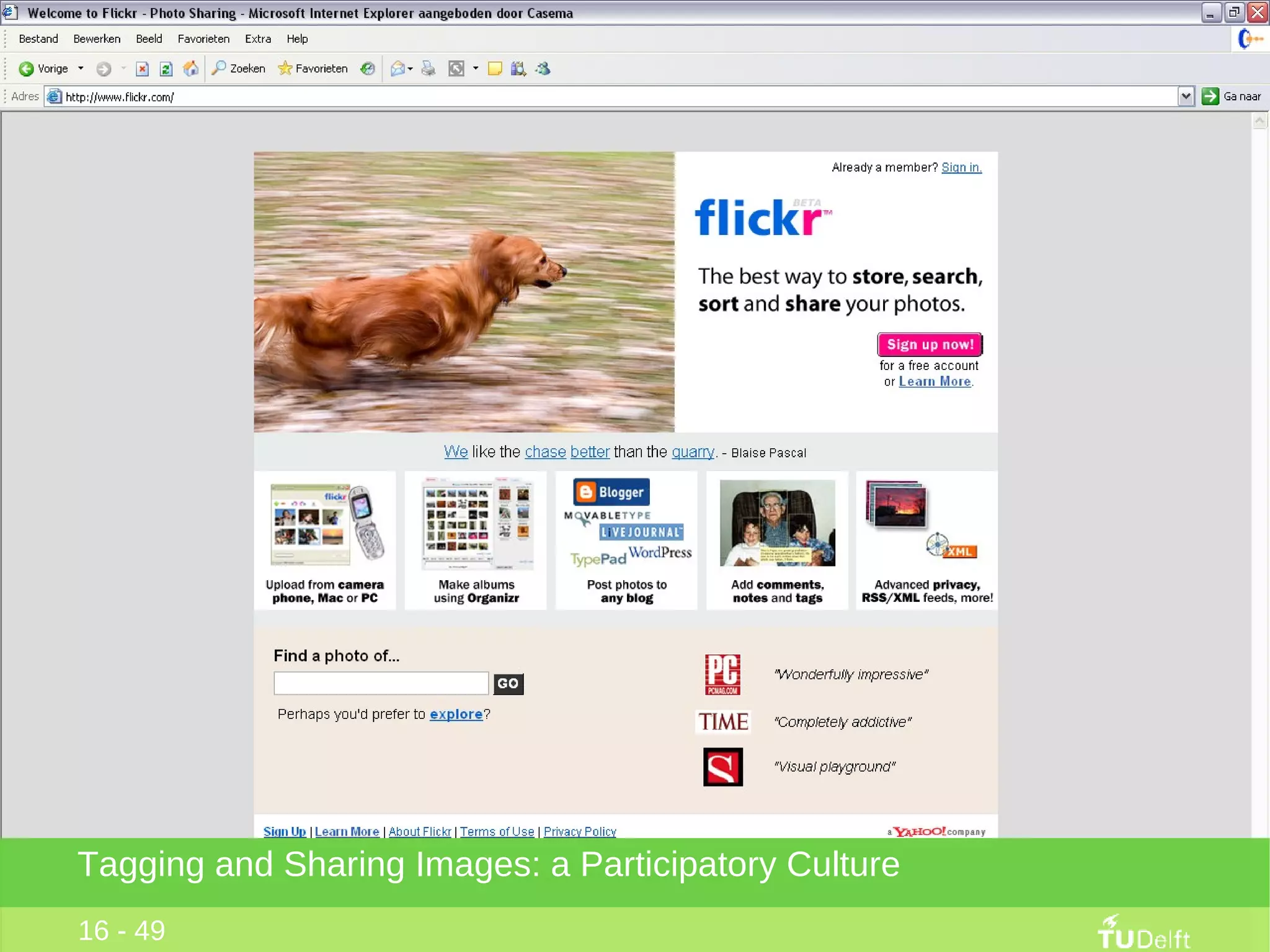Click the scrollbar up arrow
This screenshot has width=1270, height=952.
[x=1259, y=121]
